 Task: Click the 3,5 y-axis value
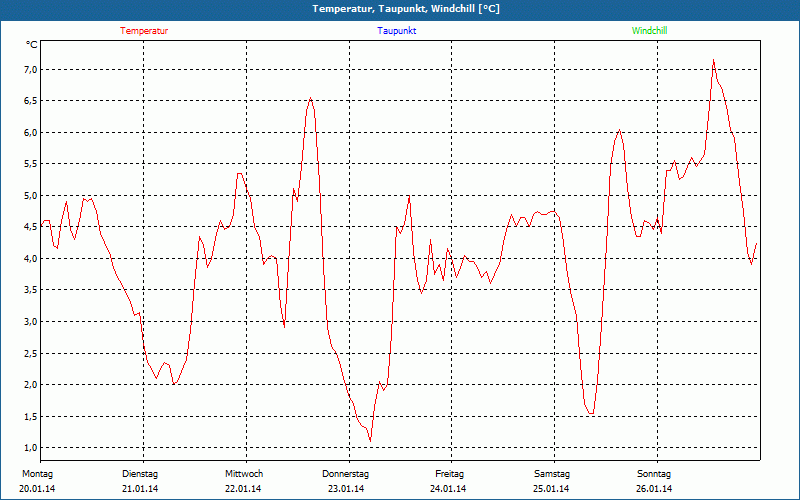coord(31,290)
